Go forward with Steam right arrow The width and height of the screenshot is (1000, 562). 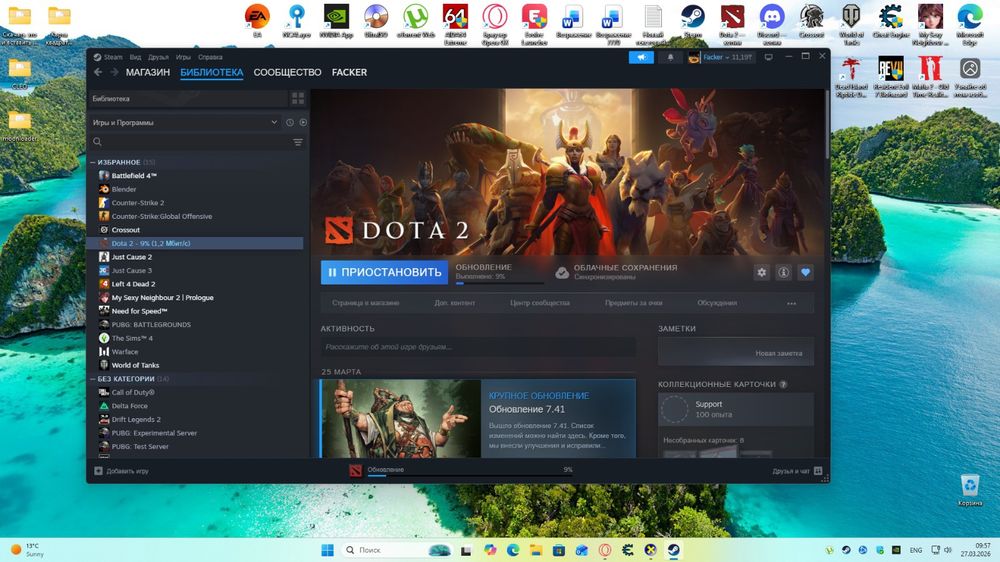[x=114, y=72]
